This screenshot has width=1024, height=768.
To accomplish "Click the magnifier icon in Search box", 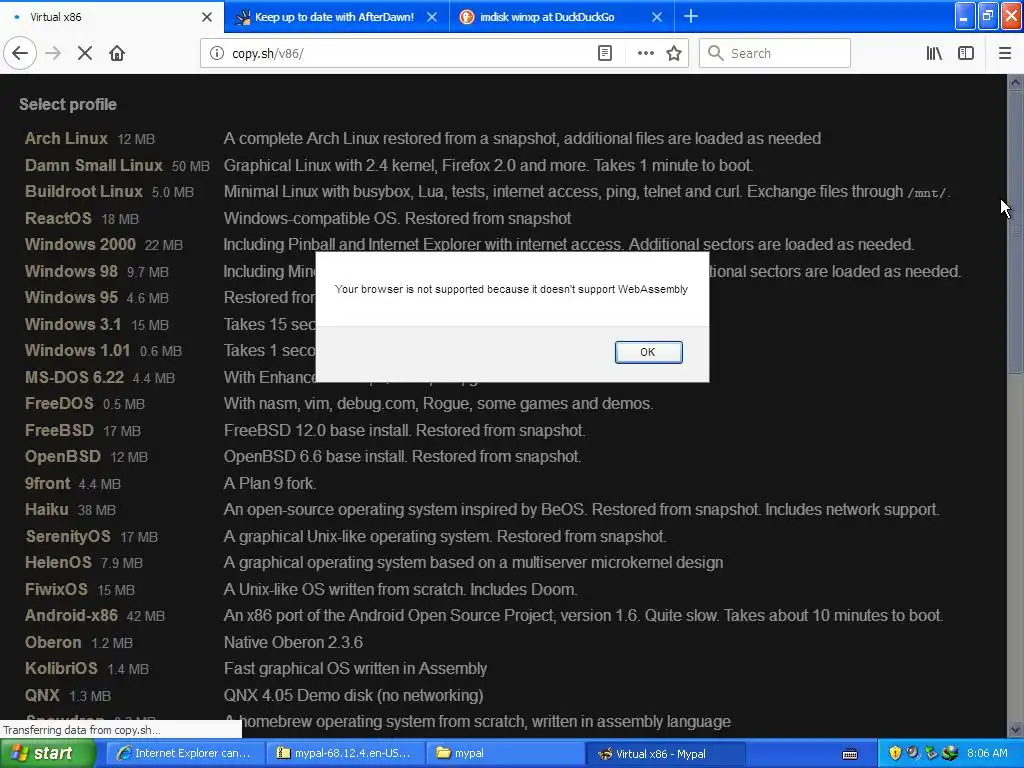I will click(x=716, y=53).
